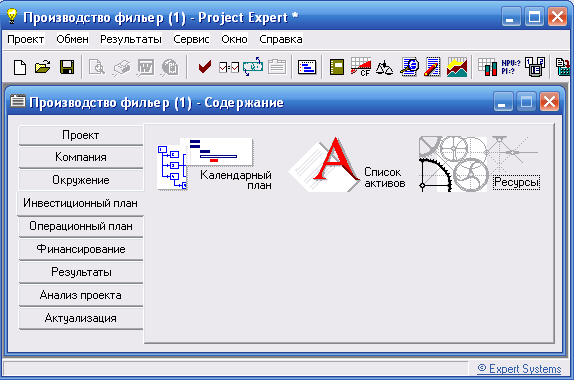
Task: Click the grayed Word export icon
Action: [x=146, y=67]
